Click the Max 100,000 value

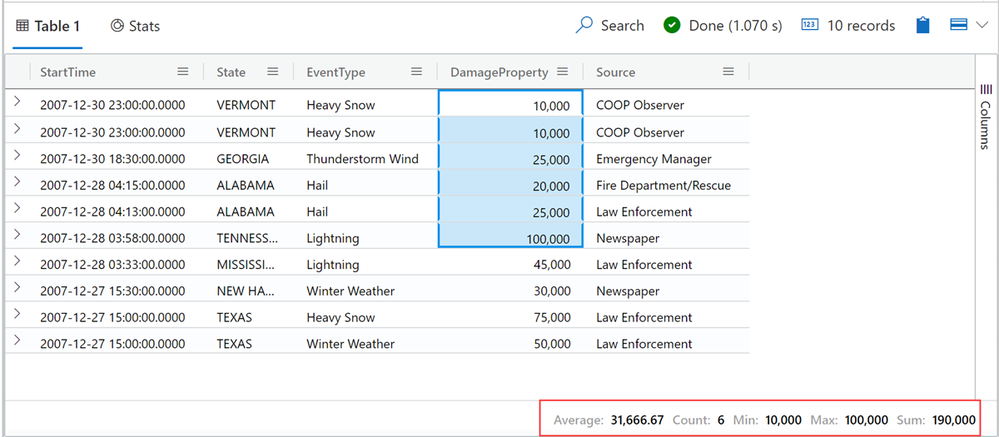pyautogui.click(x=866, y=420)
